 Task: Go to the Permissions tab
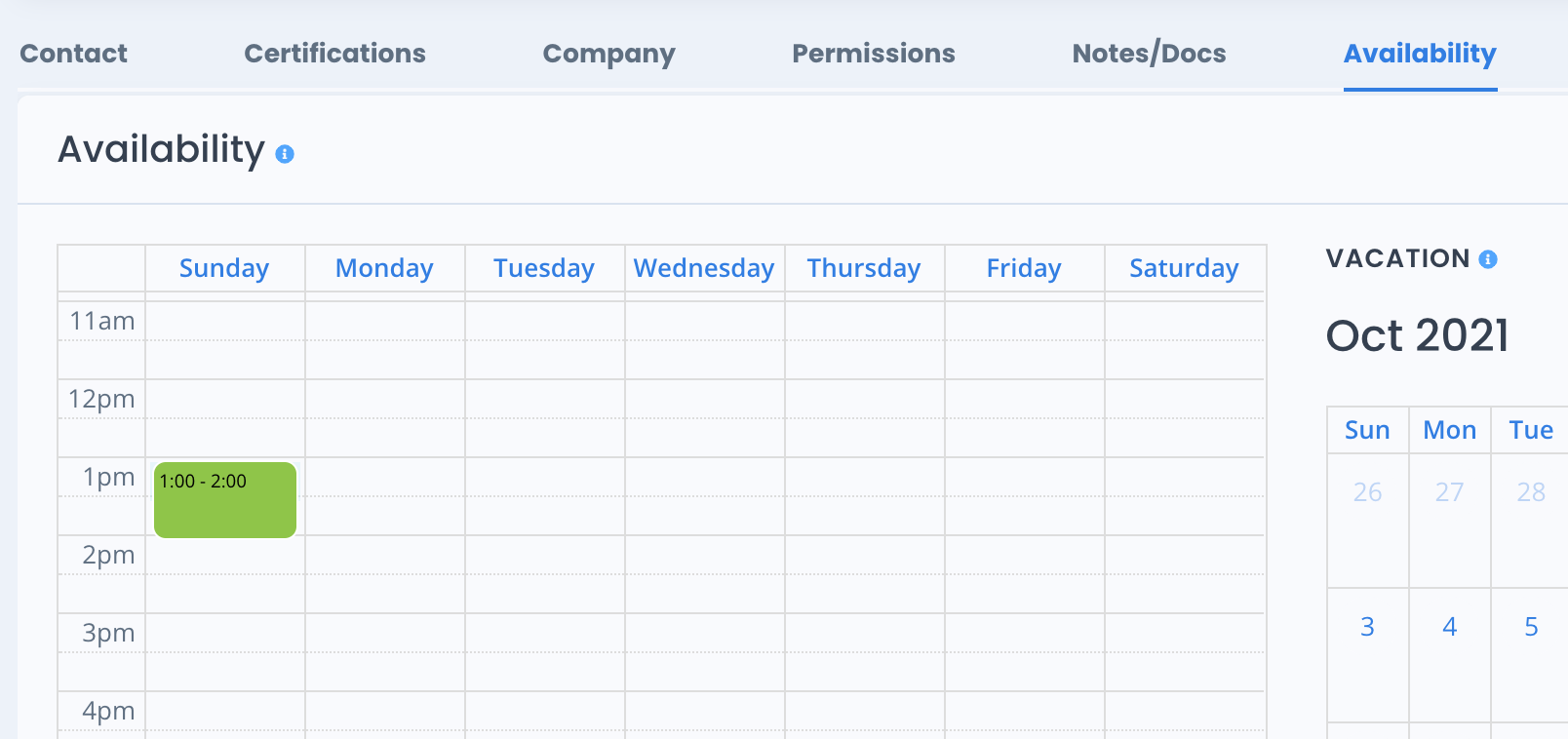coord(873,54)
